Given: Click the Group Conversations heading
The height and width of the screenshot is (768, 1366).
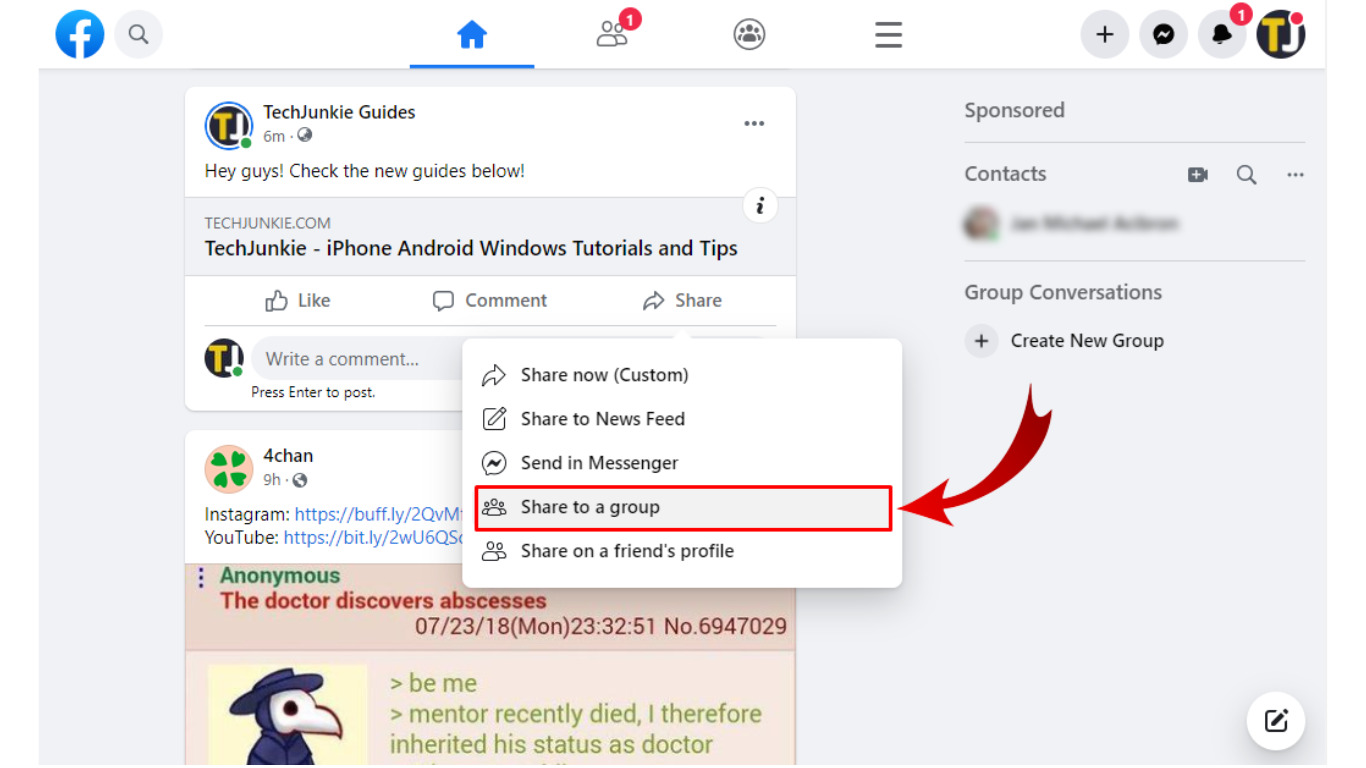Looking at the screenshot, I should click(1063, 293).
